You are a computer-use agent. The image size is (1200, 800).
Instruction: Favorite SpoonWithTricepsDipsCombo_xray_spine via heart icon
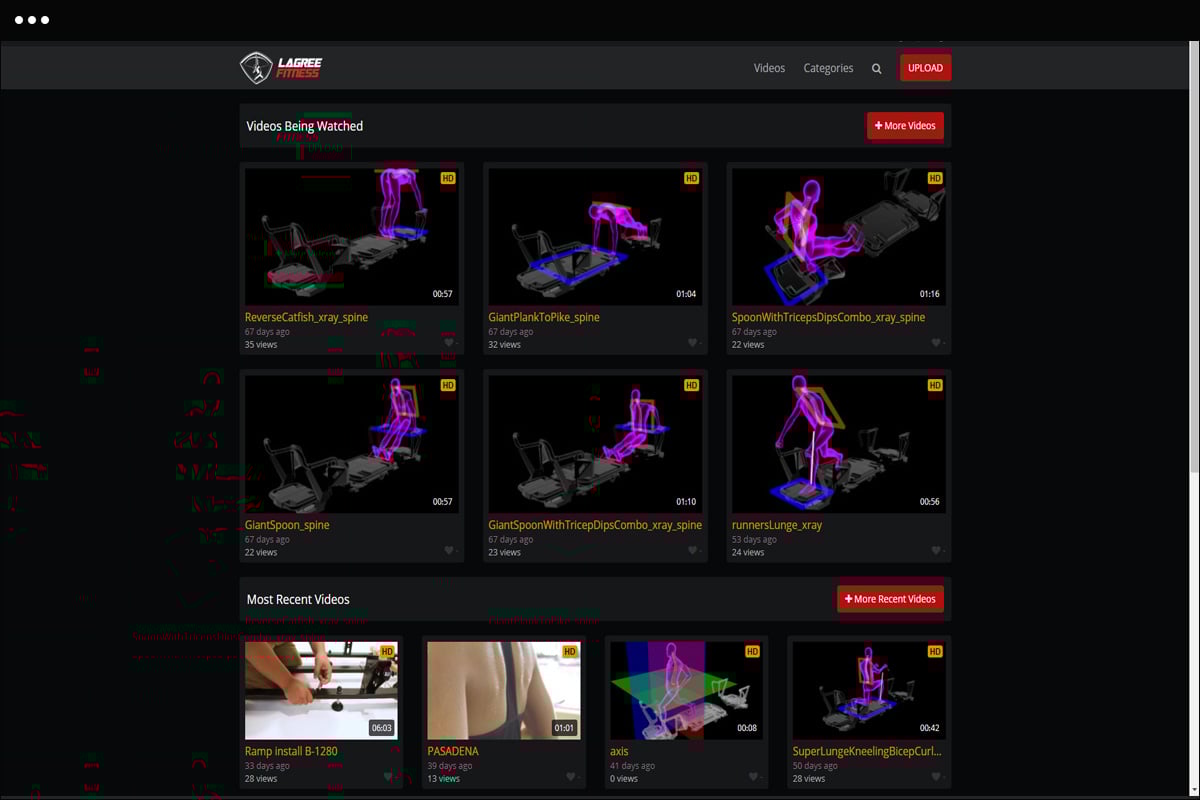pos(936,343)
